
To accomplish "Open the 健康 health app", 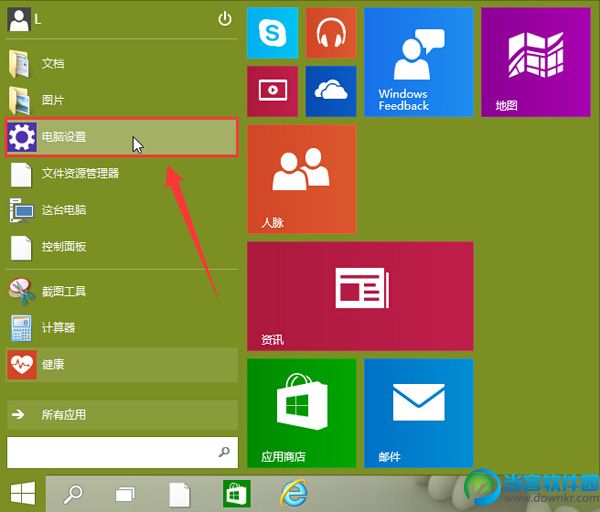I will coord(122,365).
